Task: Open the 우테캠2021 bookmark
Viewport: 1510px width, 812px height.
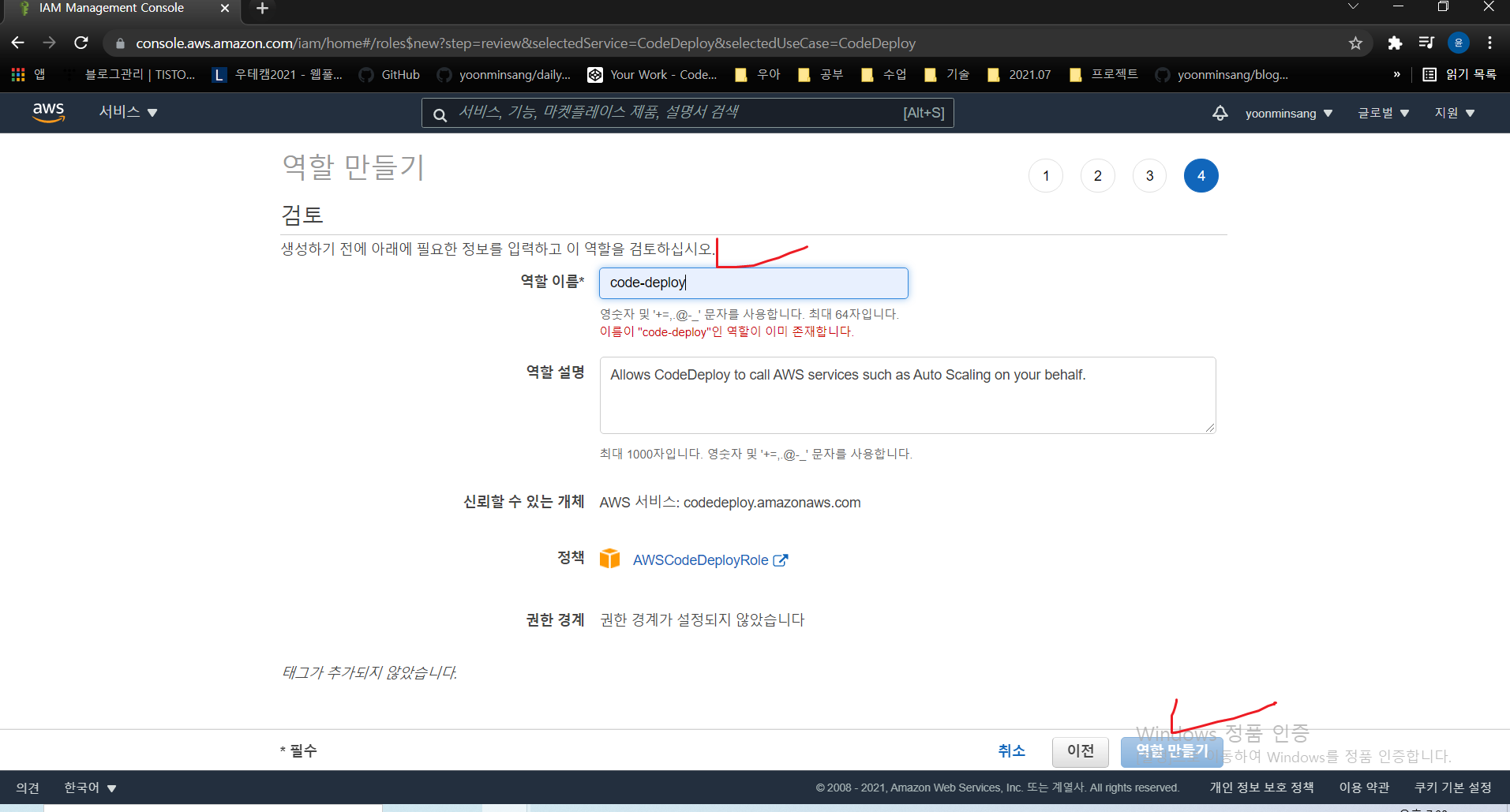Action: click(x=278, y=74)
